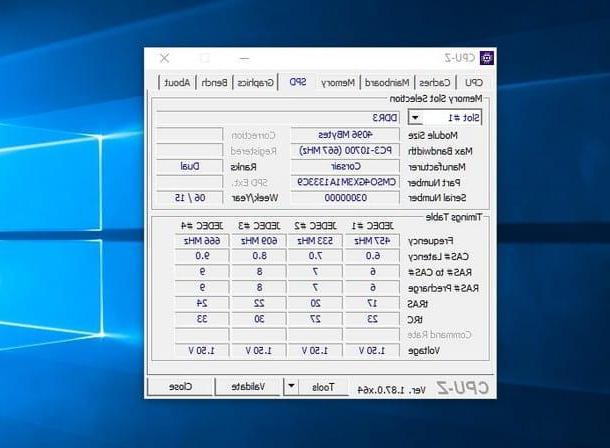Select the SPD tab

298,82
